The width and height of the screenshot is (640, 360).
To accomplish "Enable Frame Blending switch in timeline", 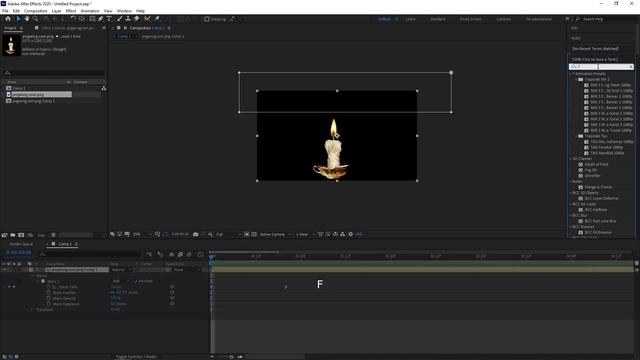I will point(180,254).
